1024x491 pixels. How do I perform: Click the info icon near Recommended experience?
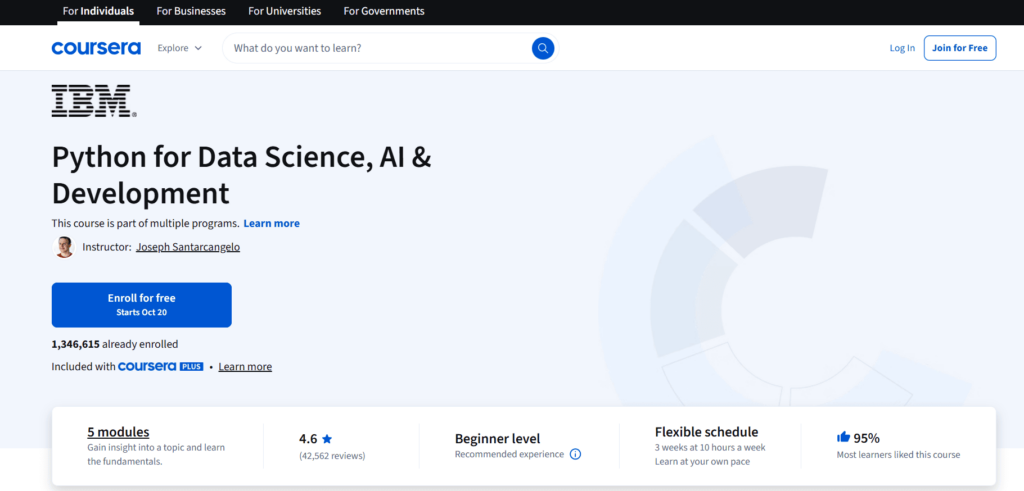575,454
